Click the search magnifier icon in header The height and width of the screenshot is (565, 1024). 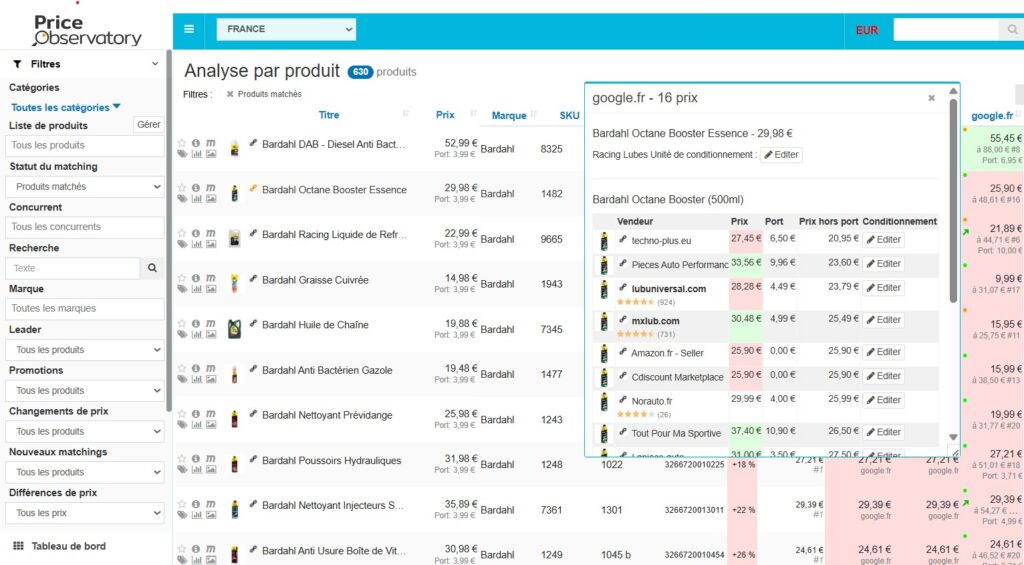1012,30
